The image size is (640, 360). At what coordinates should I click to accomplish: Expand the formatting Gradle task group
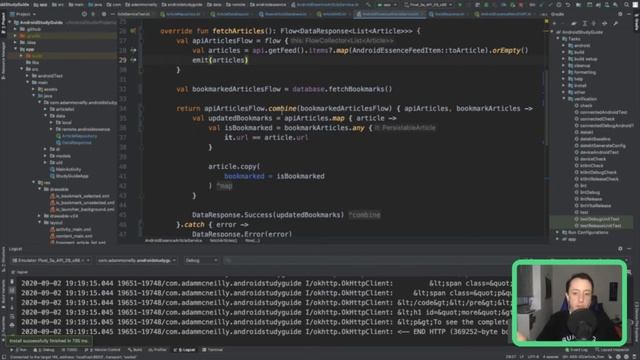coord(564,72)
